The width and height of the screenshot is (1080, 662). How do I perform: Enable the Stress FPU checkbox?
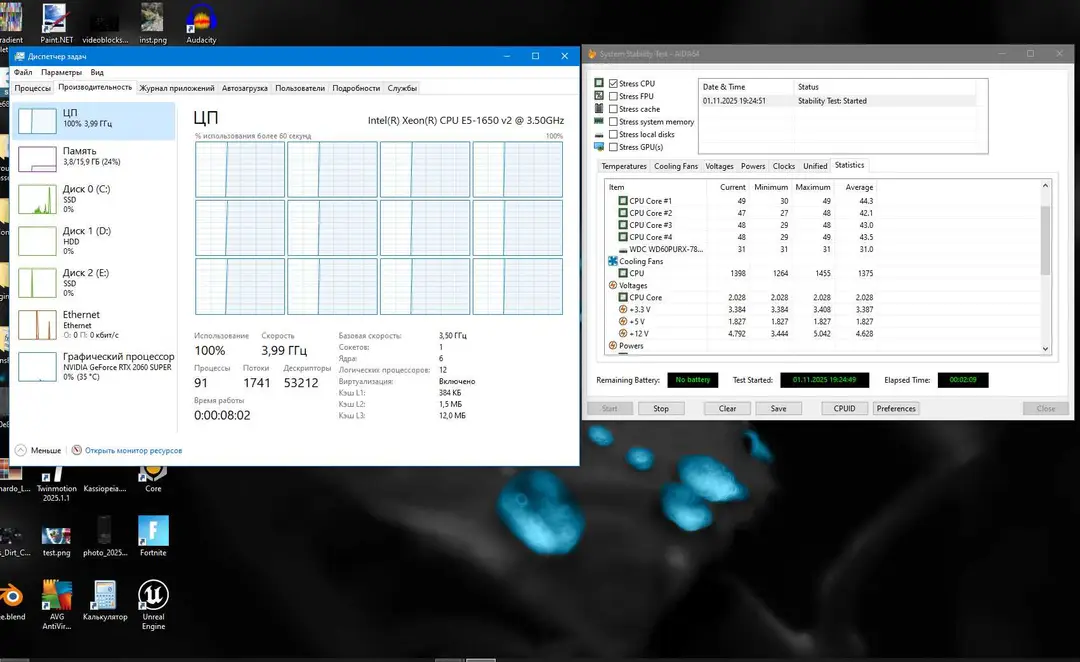click(613, 96)
